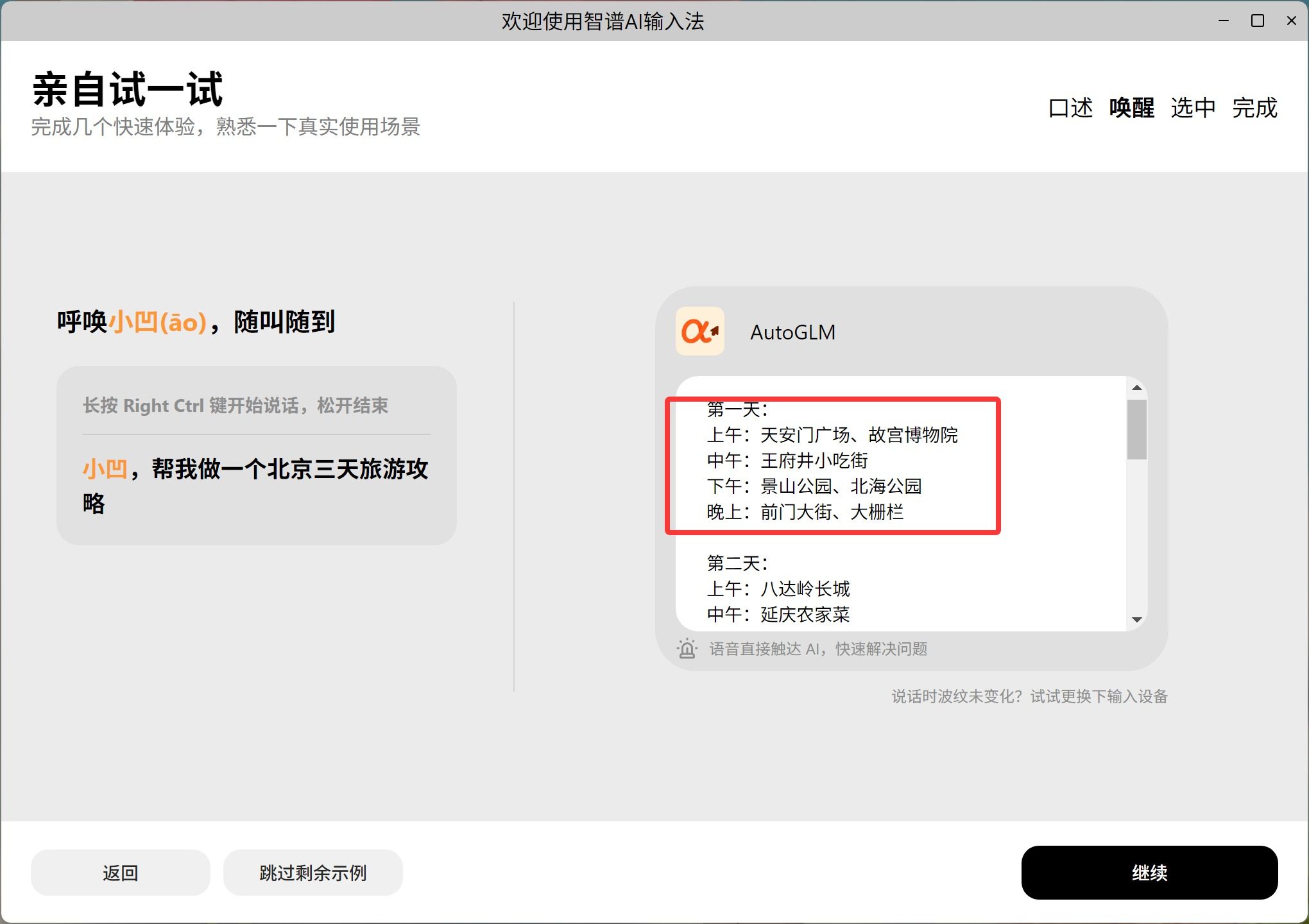The image size is (1309, 924).
Task: Maximize the welcome window
Action: [1258, 21]
